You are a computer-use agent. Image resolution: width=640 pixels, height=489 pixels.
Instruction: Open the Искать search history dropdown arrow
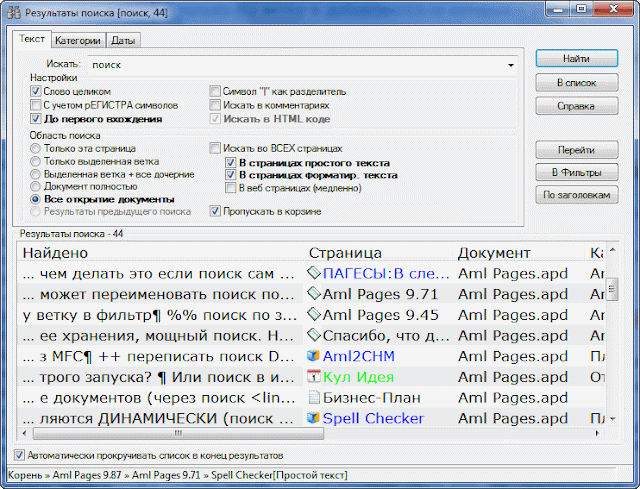511,65
